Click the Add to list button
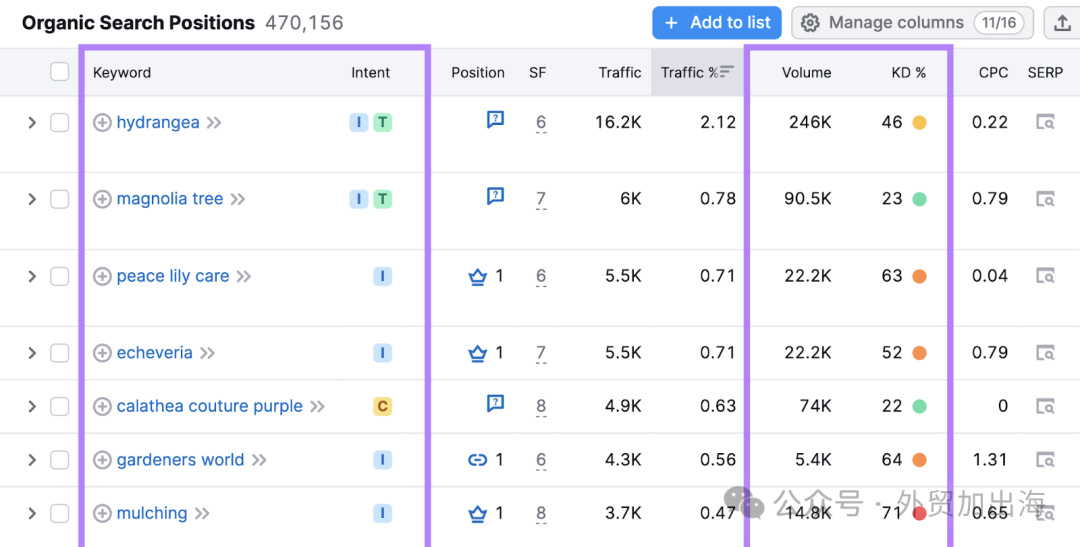 717,23
